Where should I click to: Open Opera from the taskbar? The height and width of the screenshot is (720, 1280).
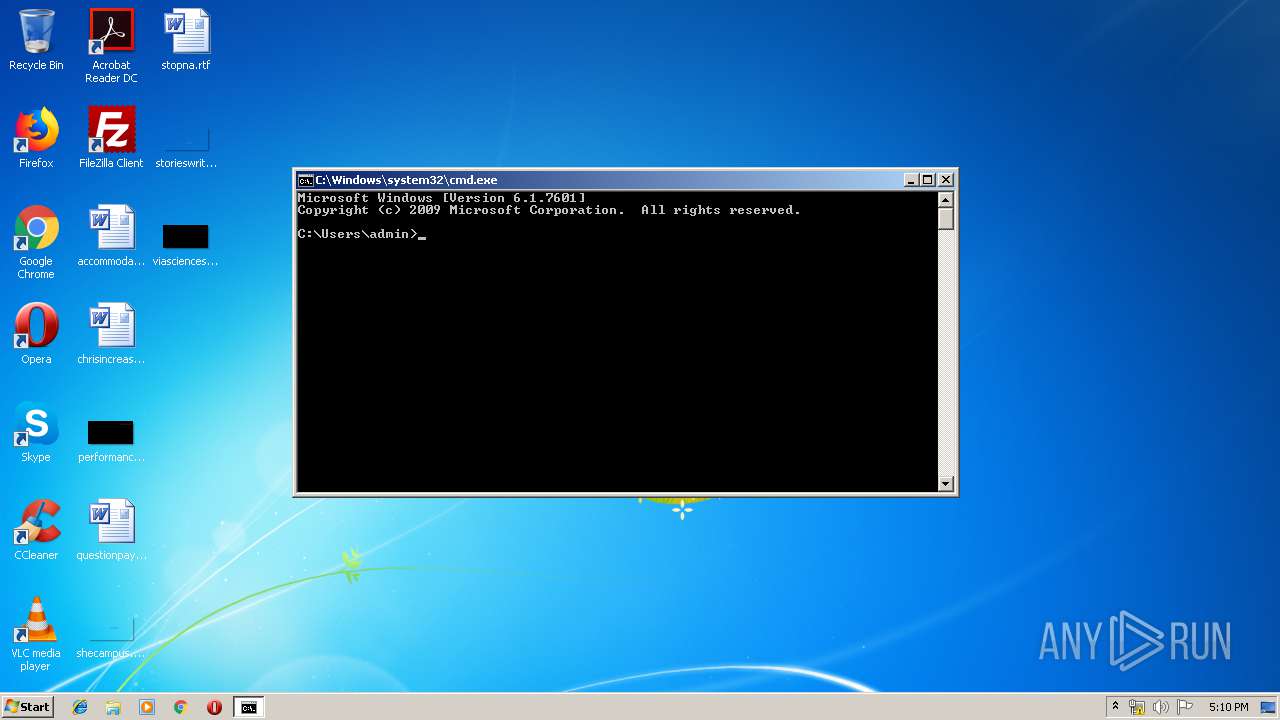(x=214, y=707)
